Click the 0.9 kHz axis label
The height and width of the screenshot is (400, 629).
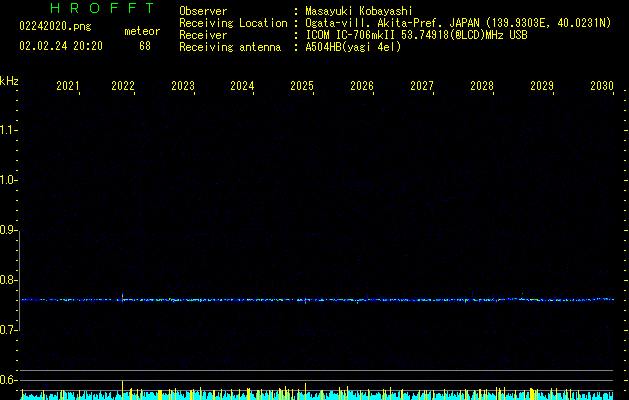(7, 230)
